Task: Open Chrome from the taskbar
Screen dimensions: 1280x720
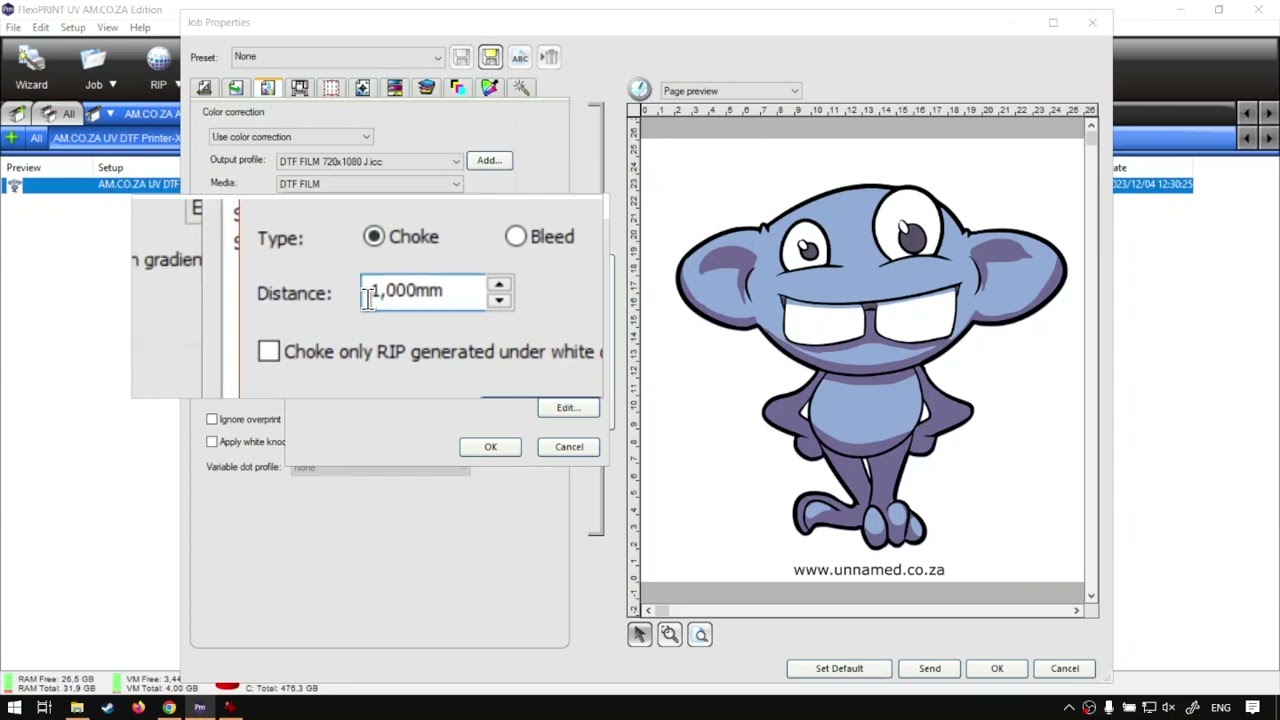Action: [x=169, y=708]
